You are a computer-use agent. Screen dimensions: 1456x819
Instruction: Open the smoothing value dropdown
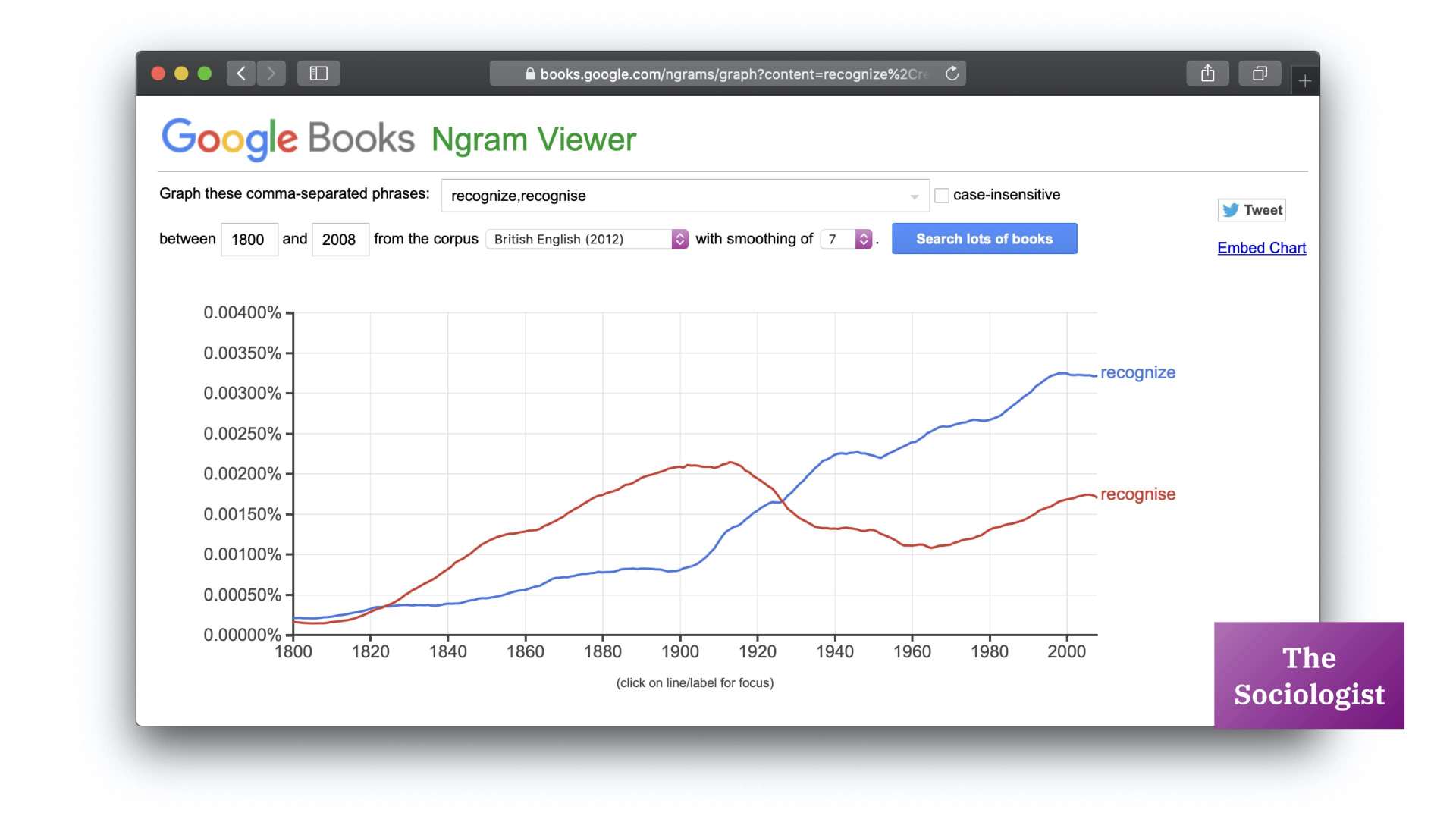pyautogui.click(x=846, y=239)
